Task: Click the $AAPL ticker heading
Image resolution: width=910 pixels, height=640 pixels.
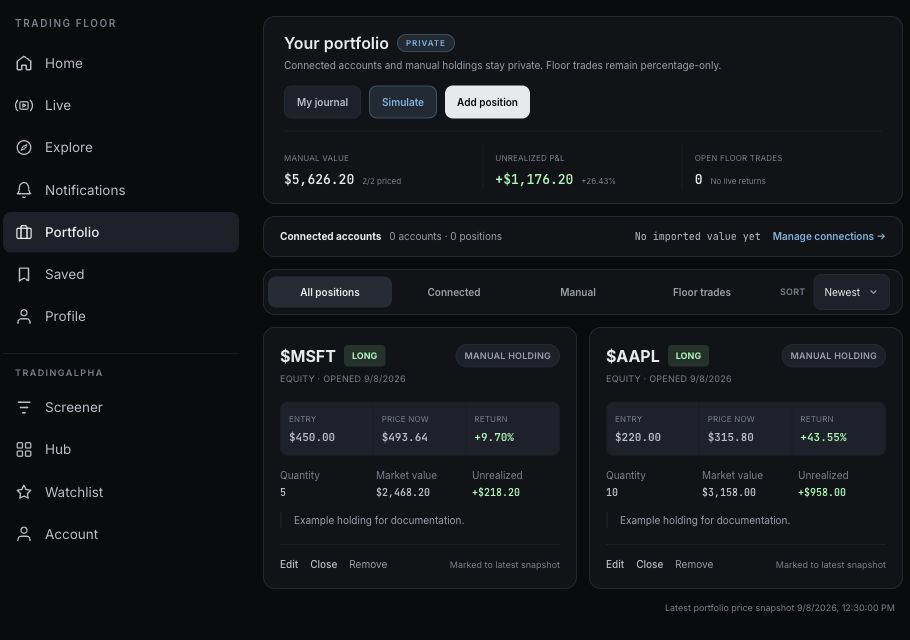Action: (x=633, y=356)
